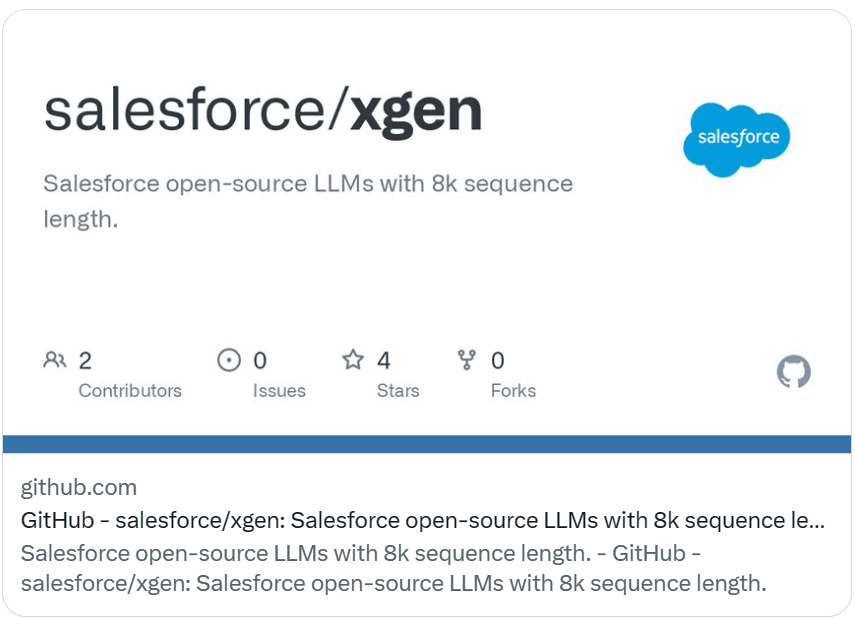This screenshot has width=855, height=619.
Task: Click the Issues count showing 0
Action: tap(260, 360)
